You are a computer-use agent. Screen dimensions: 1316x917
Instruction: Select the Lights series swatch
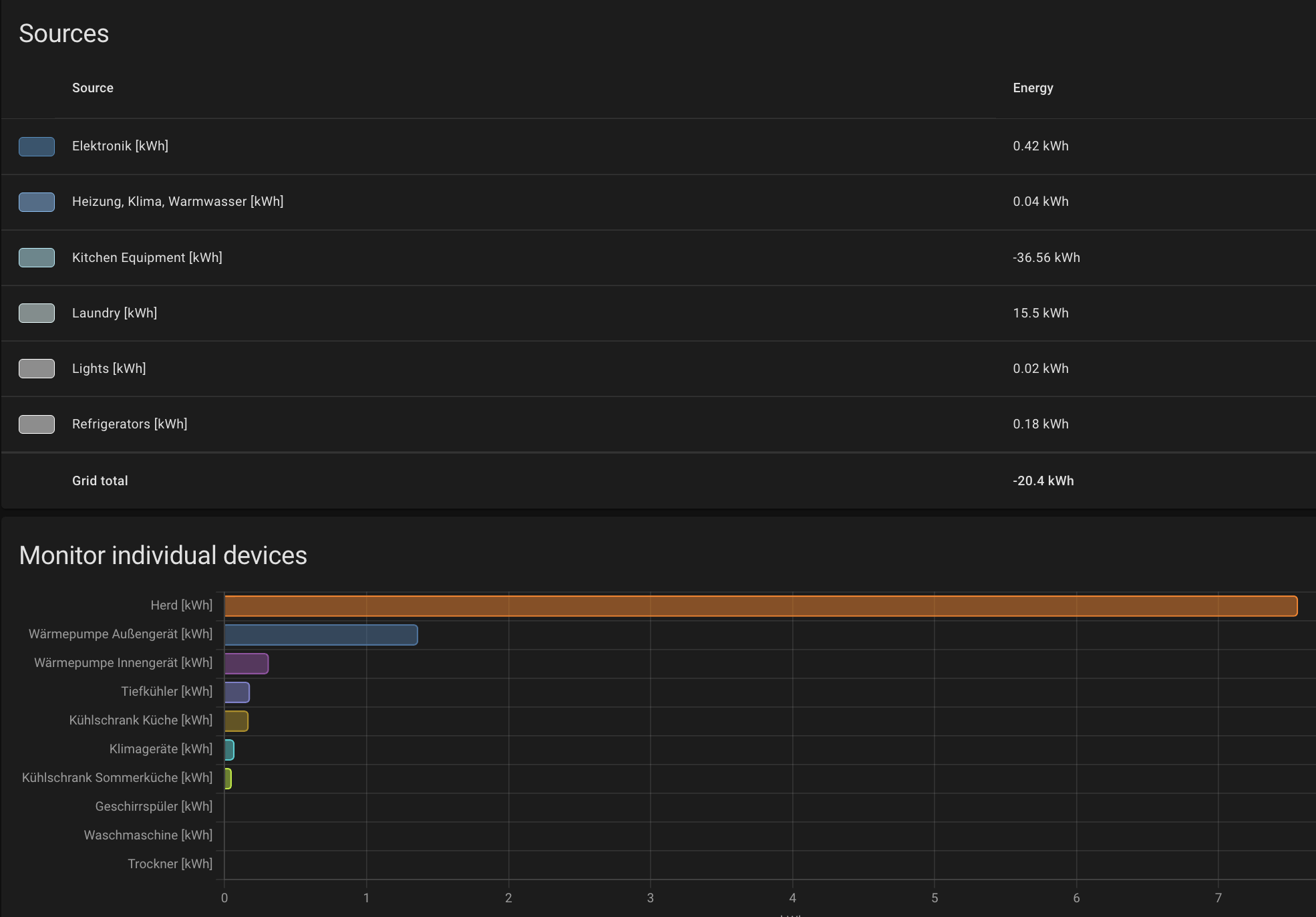point(37,368)
